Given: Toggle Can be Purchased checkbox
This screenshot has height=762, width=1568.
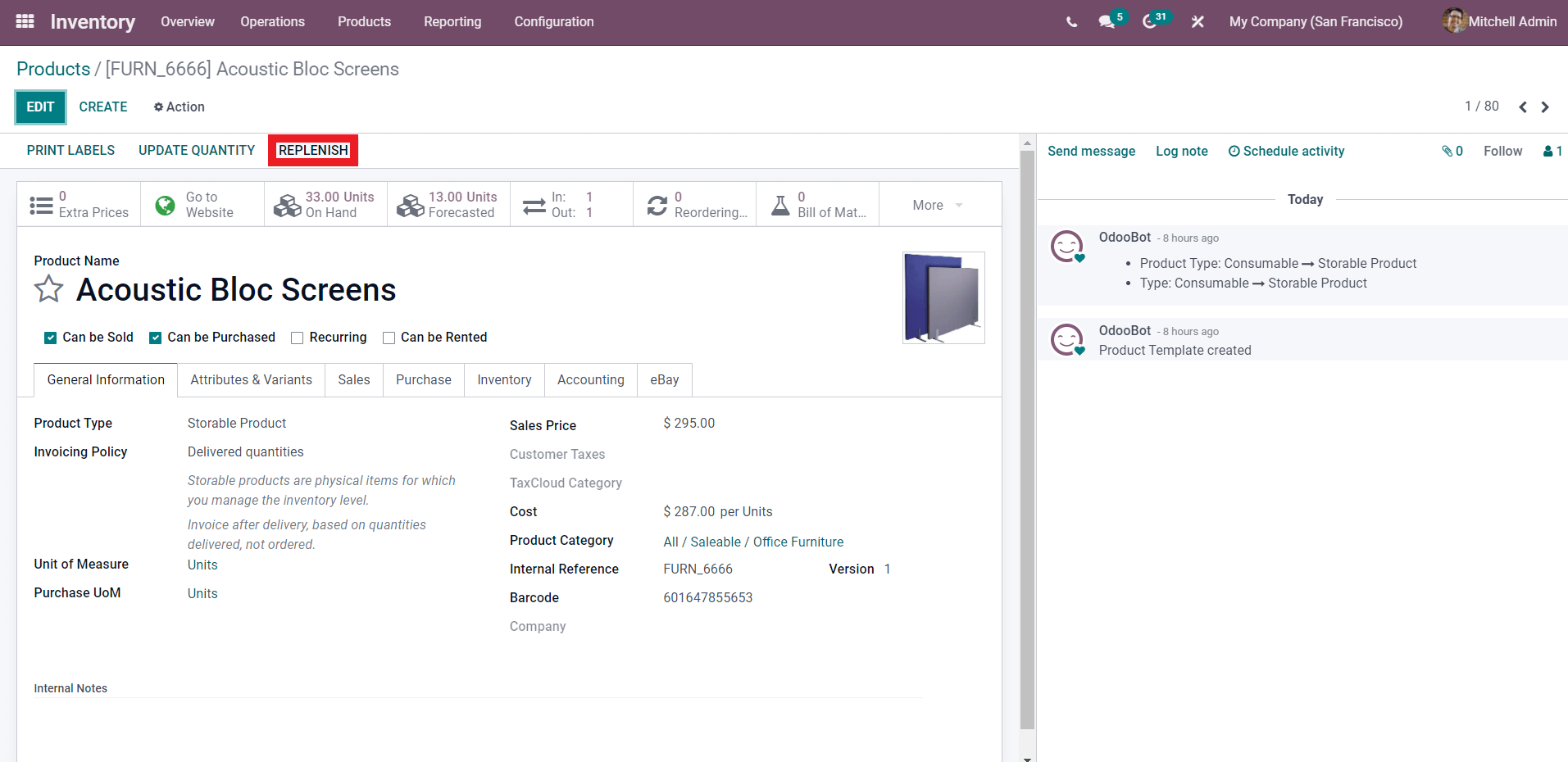Looking at the screenshot, I should (155, 338).
